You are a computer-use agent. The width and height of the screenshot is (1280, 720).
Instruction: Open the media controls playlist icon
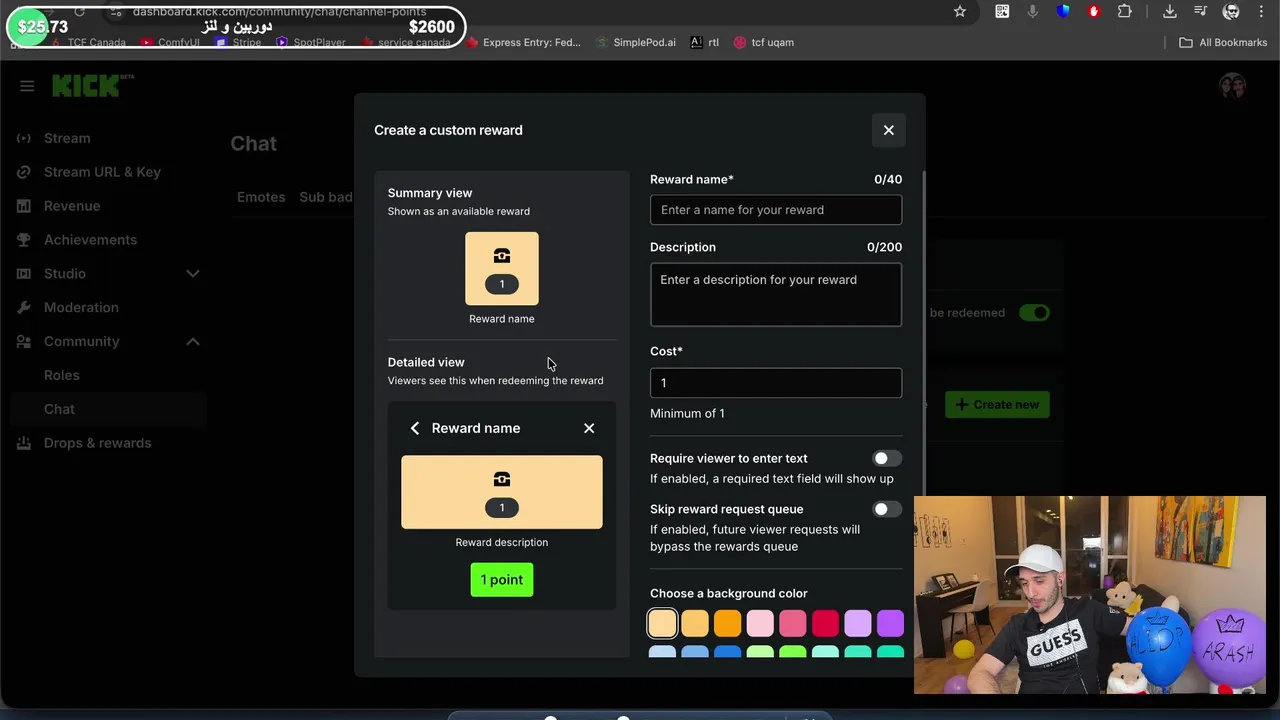click(x=1201, y=11)
